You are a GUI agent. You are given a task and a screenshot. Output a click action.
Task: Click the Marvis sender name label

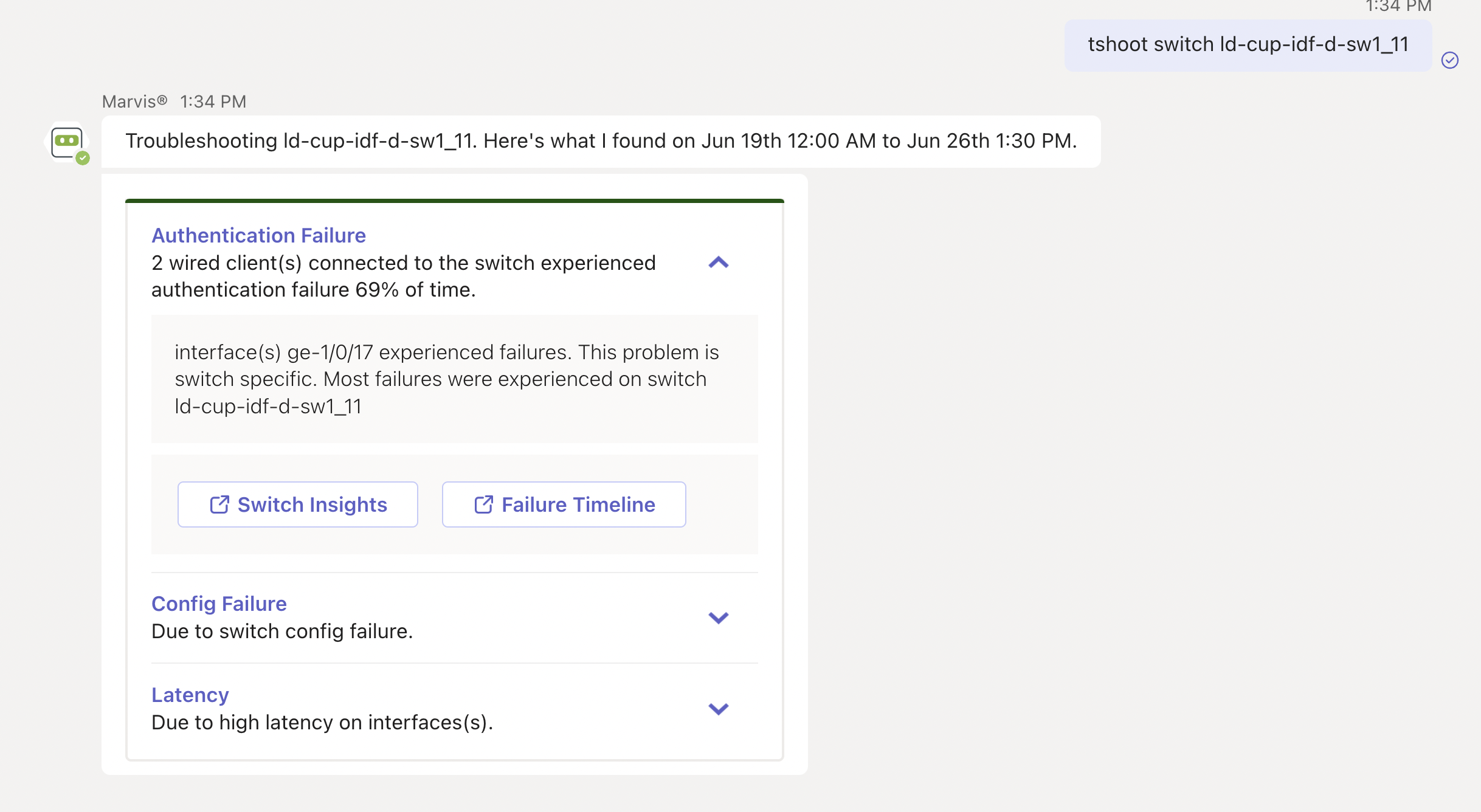134,101
